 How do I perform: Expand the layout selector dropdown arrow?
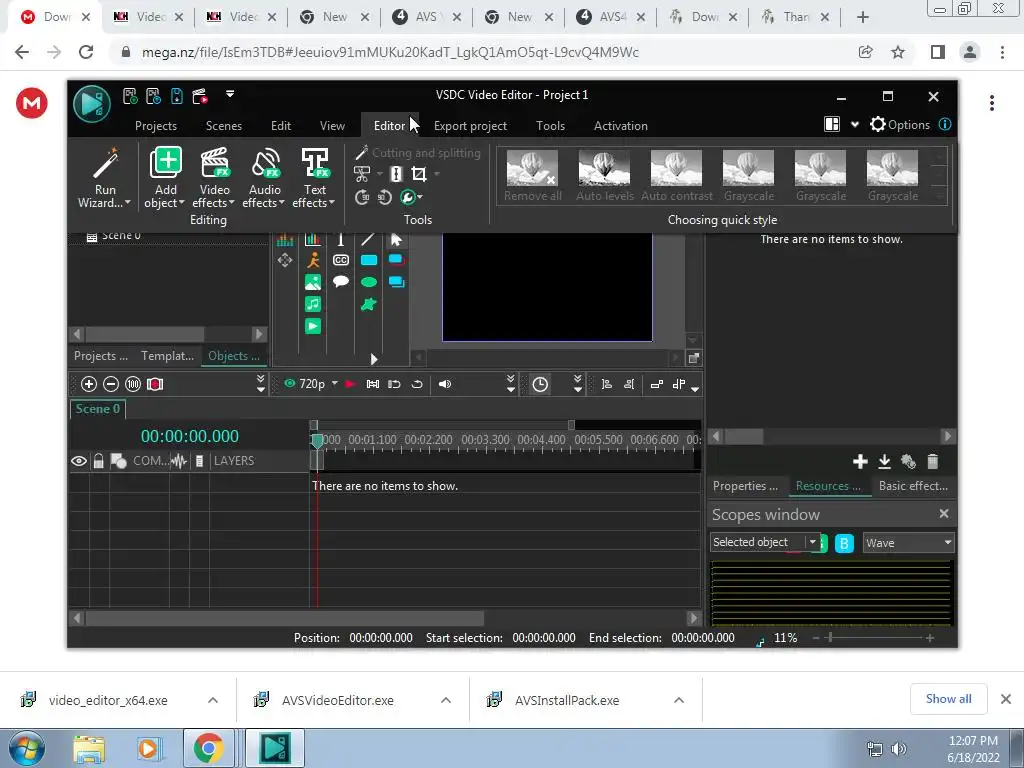(854, 125)
